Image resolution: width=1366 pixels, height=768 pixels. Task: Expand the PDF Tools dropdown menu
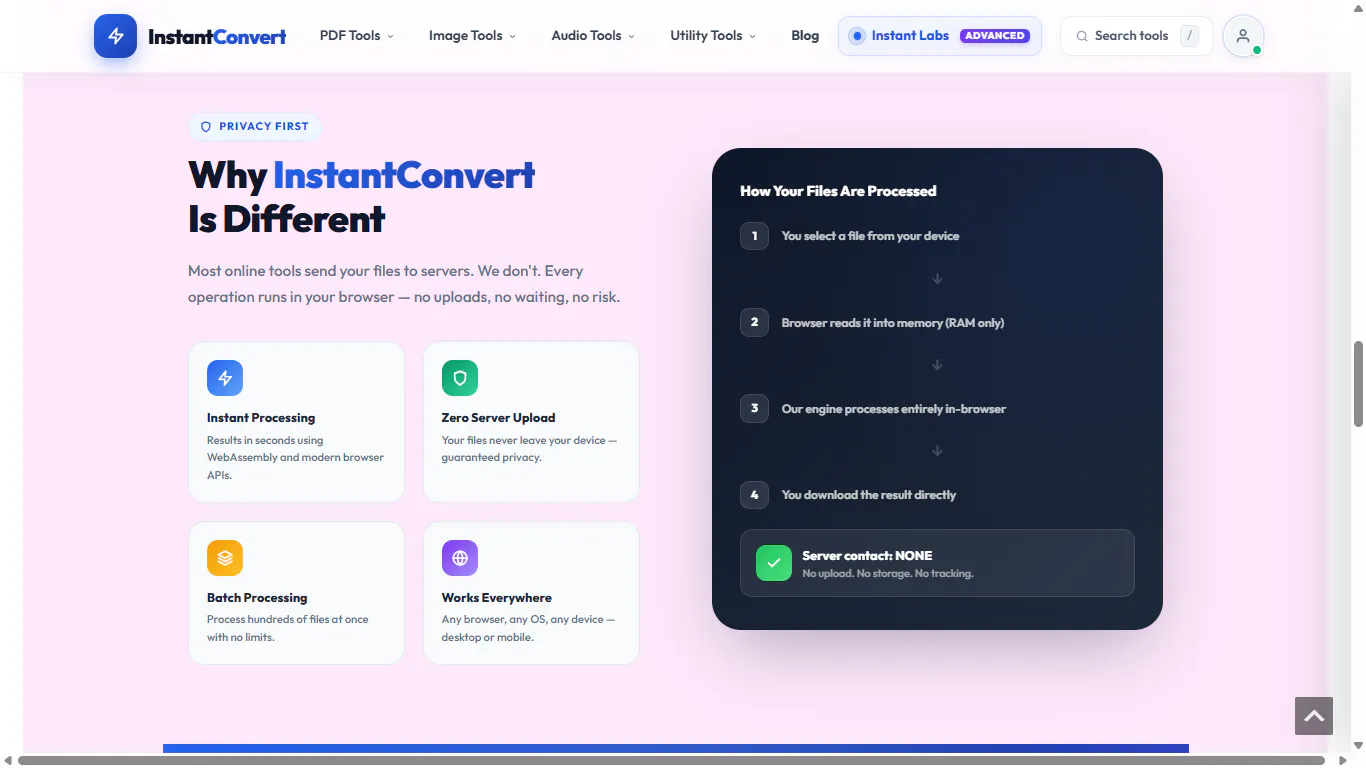(x=357, y=36)
